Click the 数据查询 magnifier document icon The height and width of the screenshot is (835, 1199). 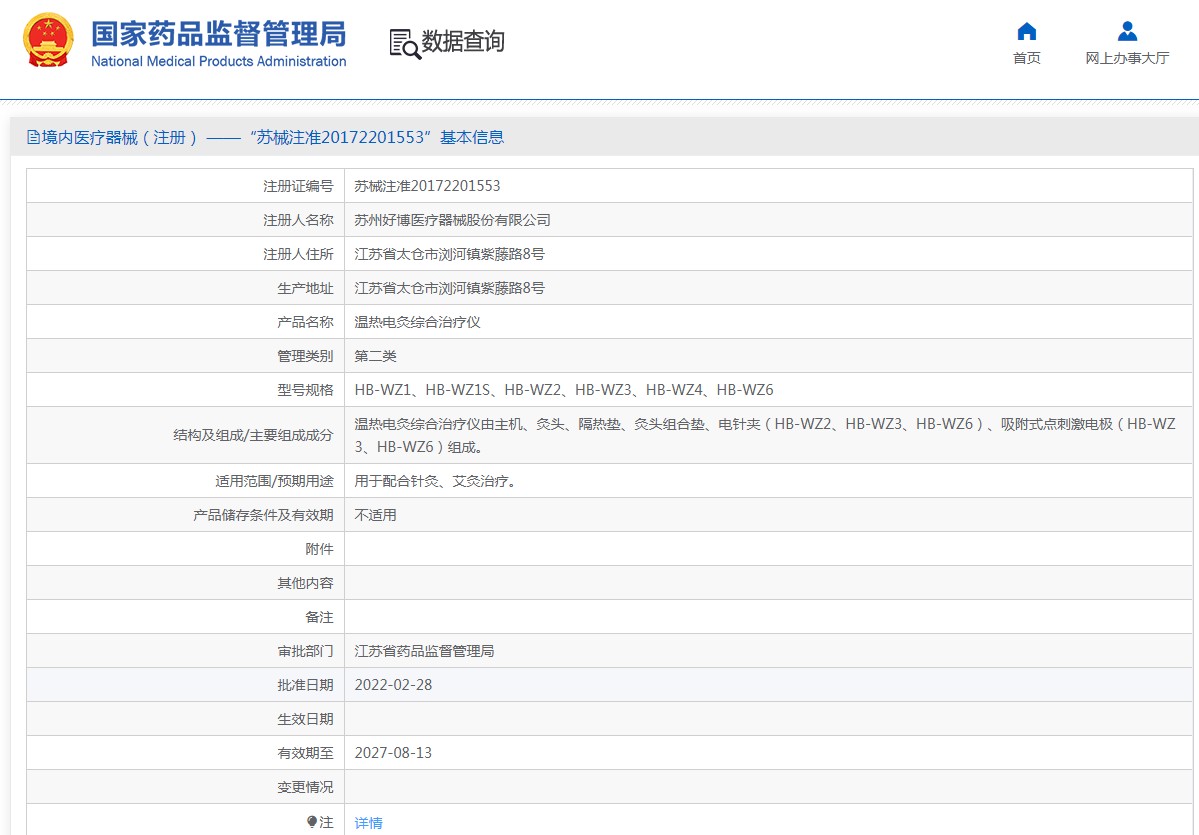tap(405, 44)
